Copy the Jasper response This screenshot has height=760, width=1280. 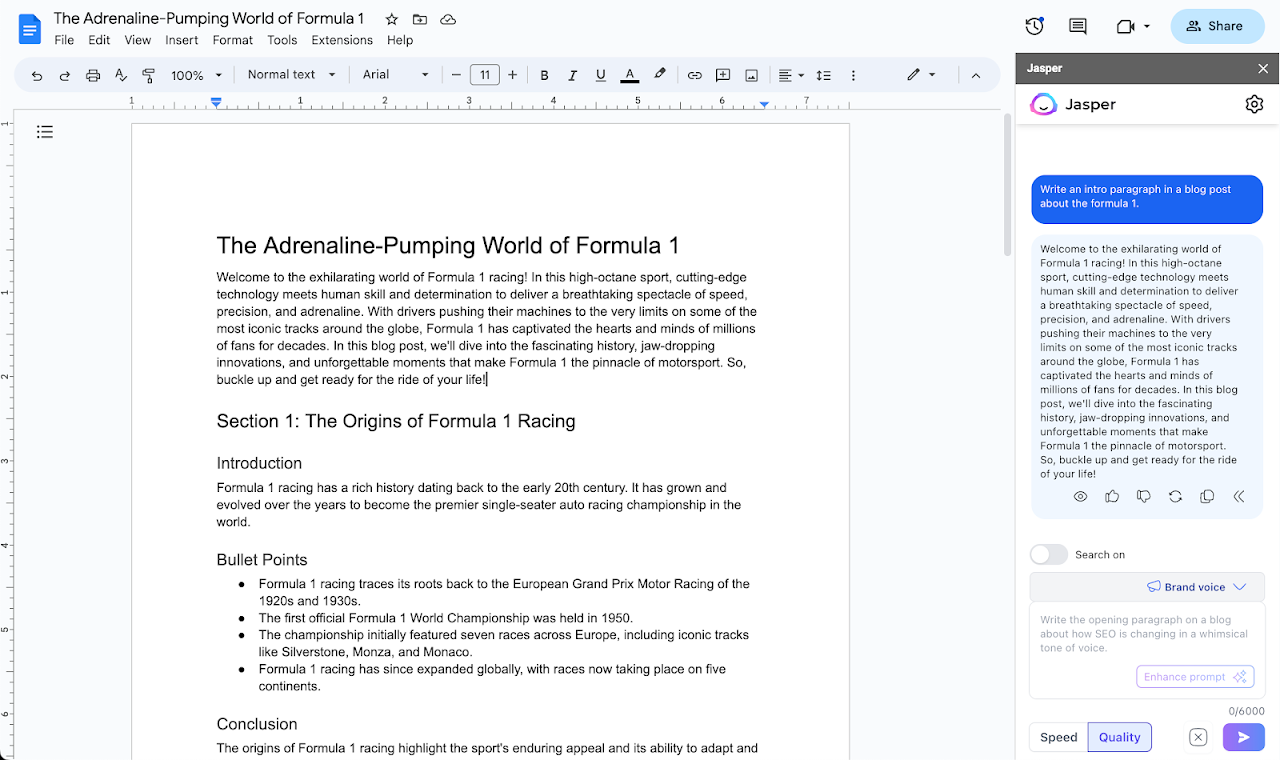click(1207, 497)
